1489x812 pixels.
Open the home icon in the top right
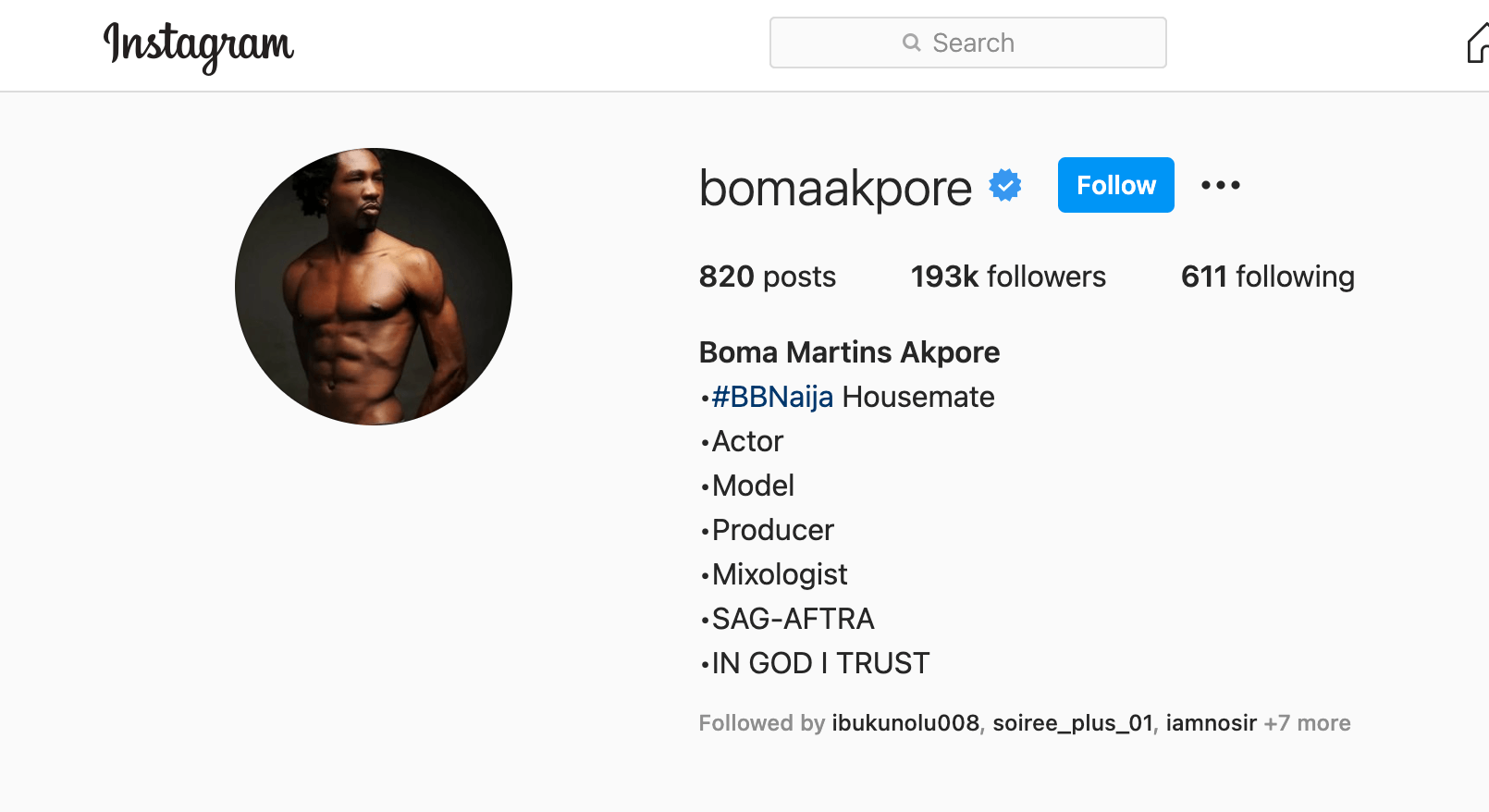(x=1478, y=43)
